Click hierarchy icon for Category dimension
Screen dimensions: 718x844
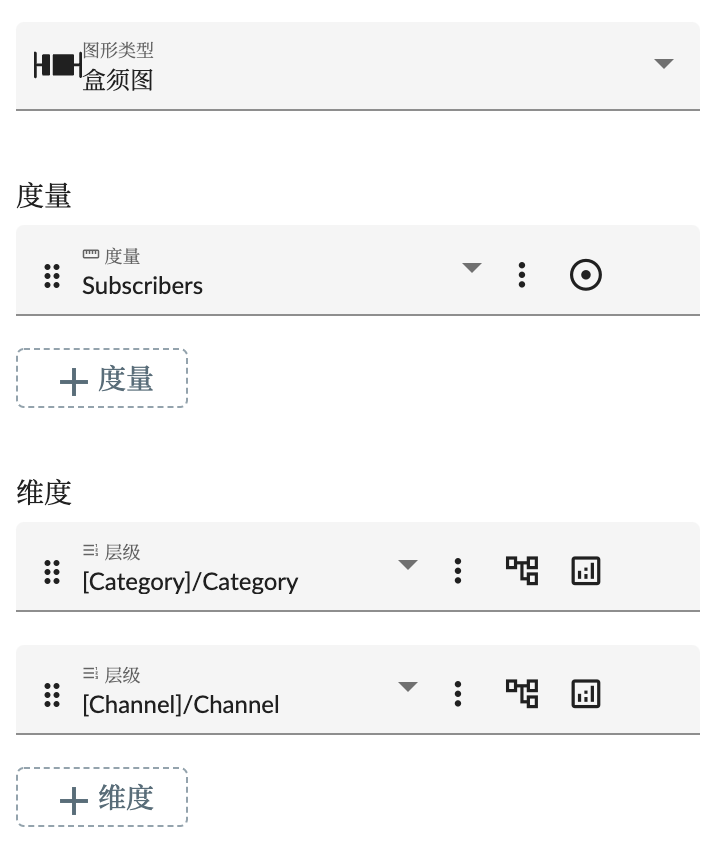click(x=522, y=571)
